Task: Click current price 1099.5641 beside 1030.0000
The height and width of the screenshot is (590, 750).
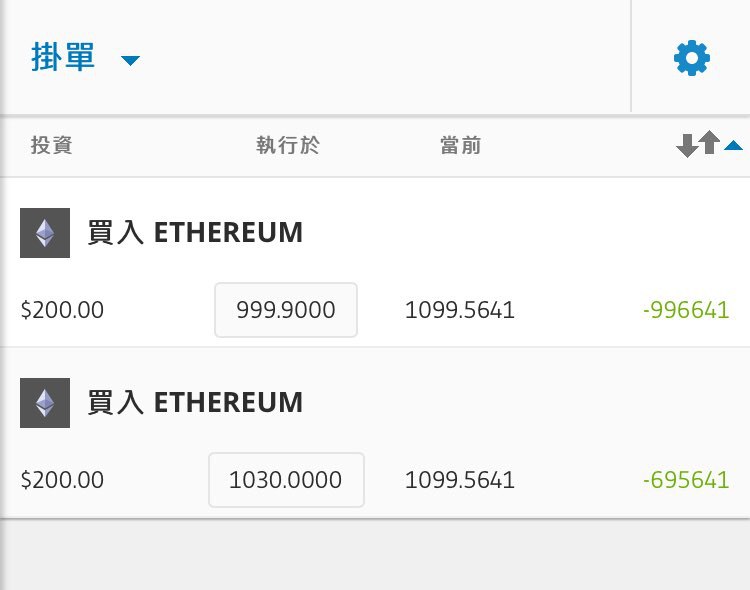Action: pyautogui.click(x=460, y=480)
